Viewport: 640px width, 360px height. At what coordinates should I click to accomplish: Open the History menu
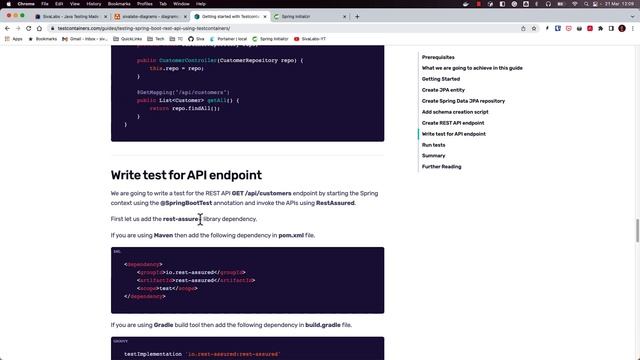click(93, 4)
